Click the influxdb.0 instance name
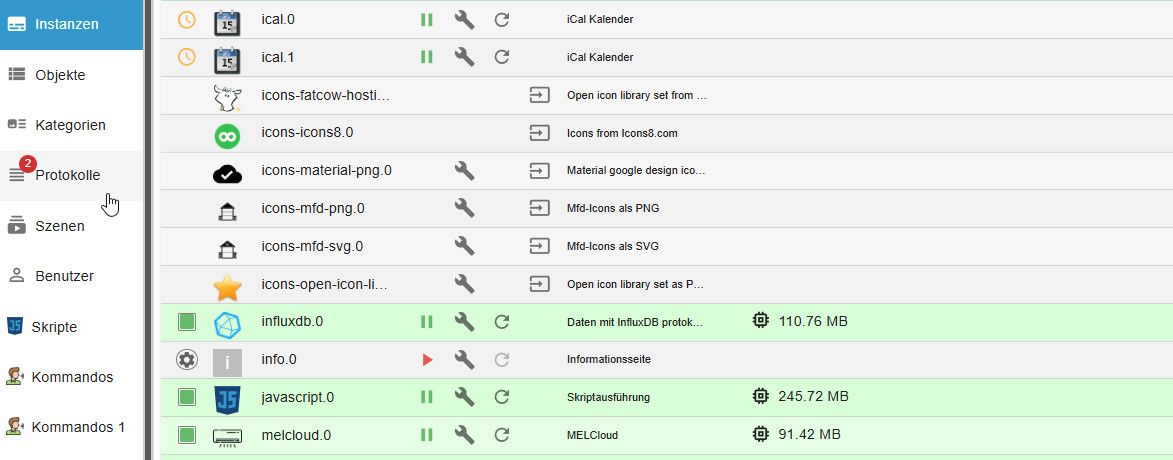The height and width of the screenshot is (460, 1173). tap(292, 322)
